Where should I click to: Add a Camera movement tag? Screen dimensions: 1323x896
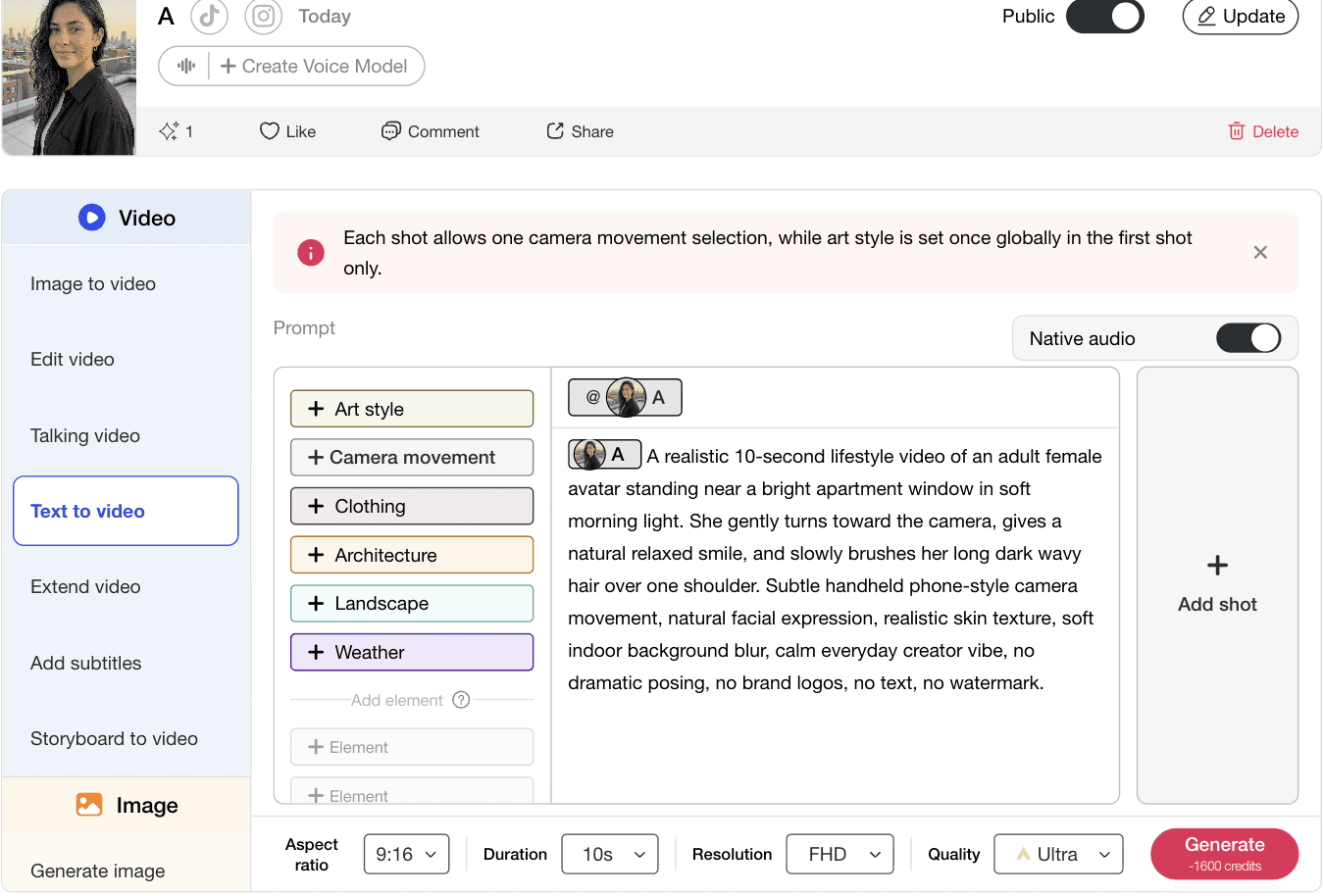pyautogui.click(x=412, y=457)
